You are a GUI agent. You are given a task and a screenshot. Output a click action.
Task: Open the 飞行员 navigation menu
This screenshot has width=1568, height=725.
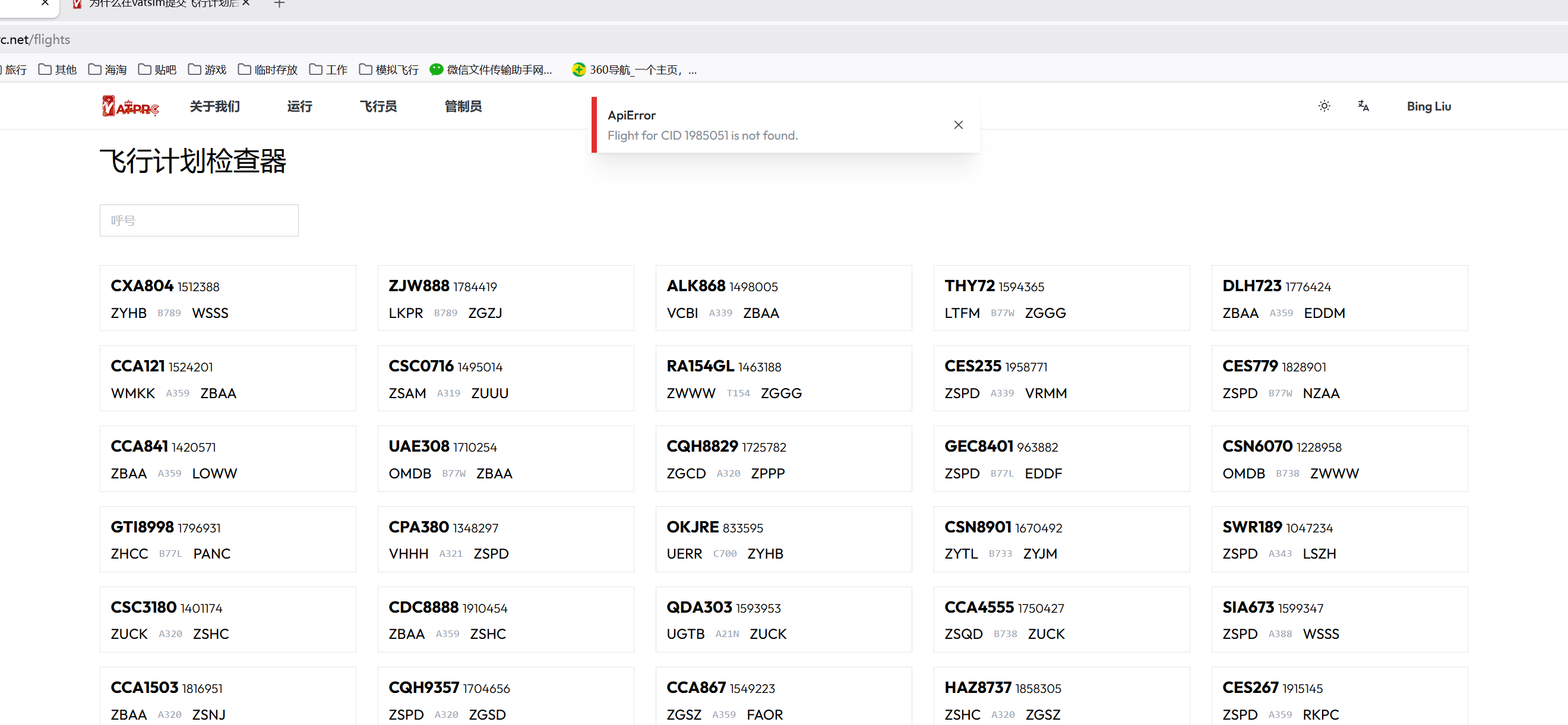[378, 106]
